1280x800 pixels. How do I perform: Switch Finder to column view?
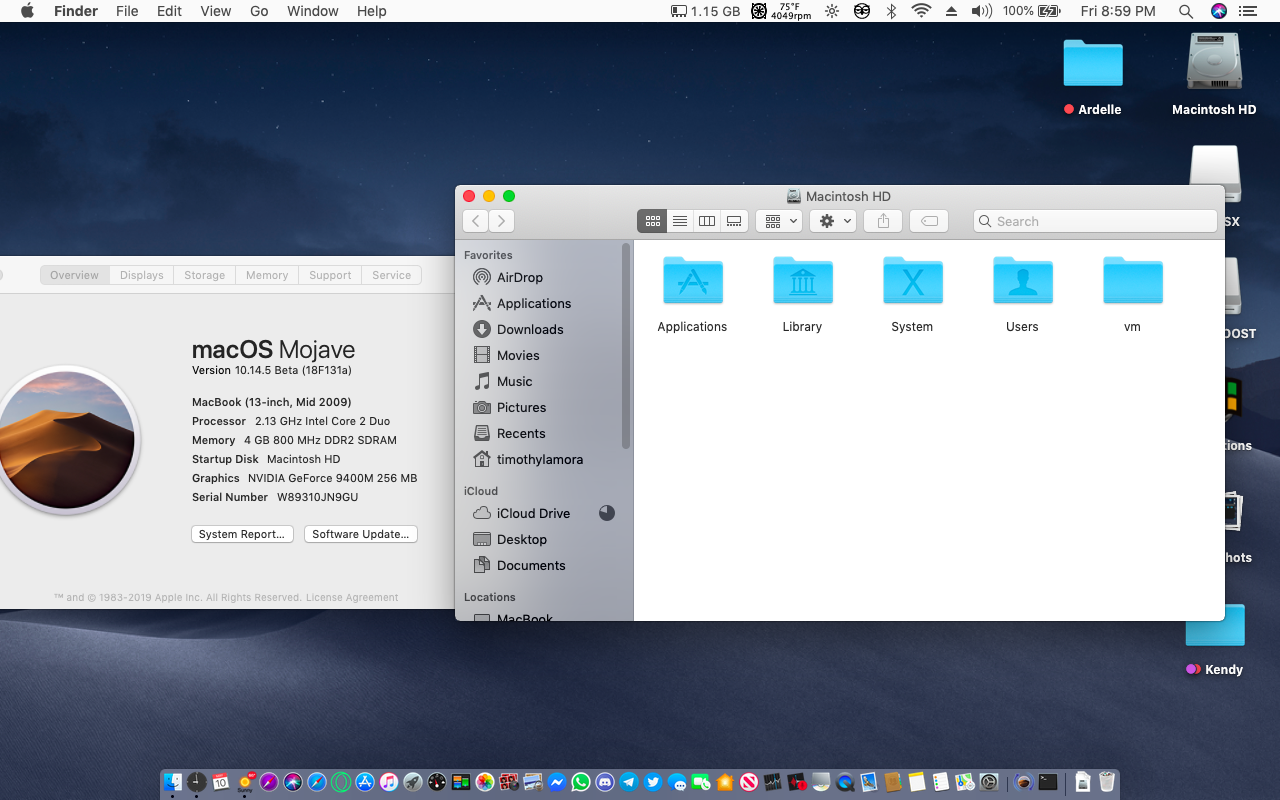pos(707,221)
